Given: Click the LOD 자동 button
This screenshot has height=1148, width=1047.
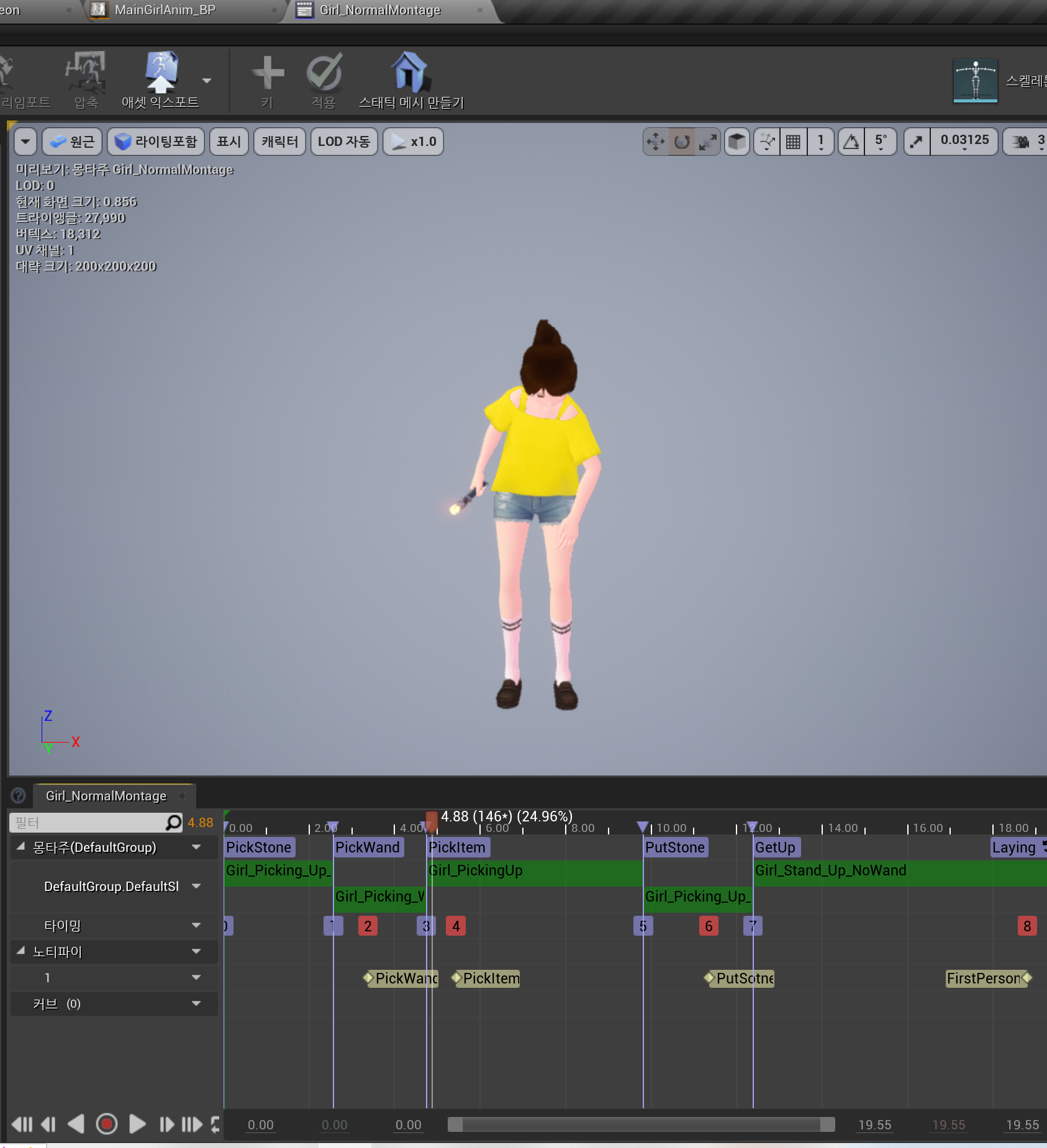Looking at the screenshot, I should (344, 142).
